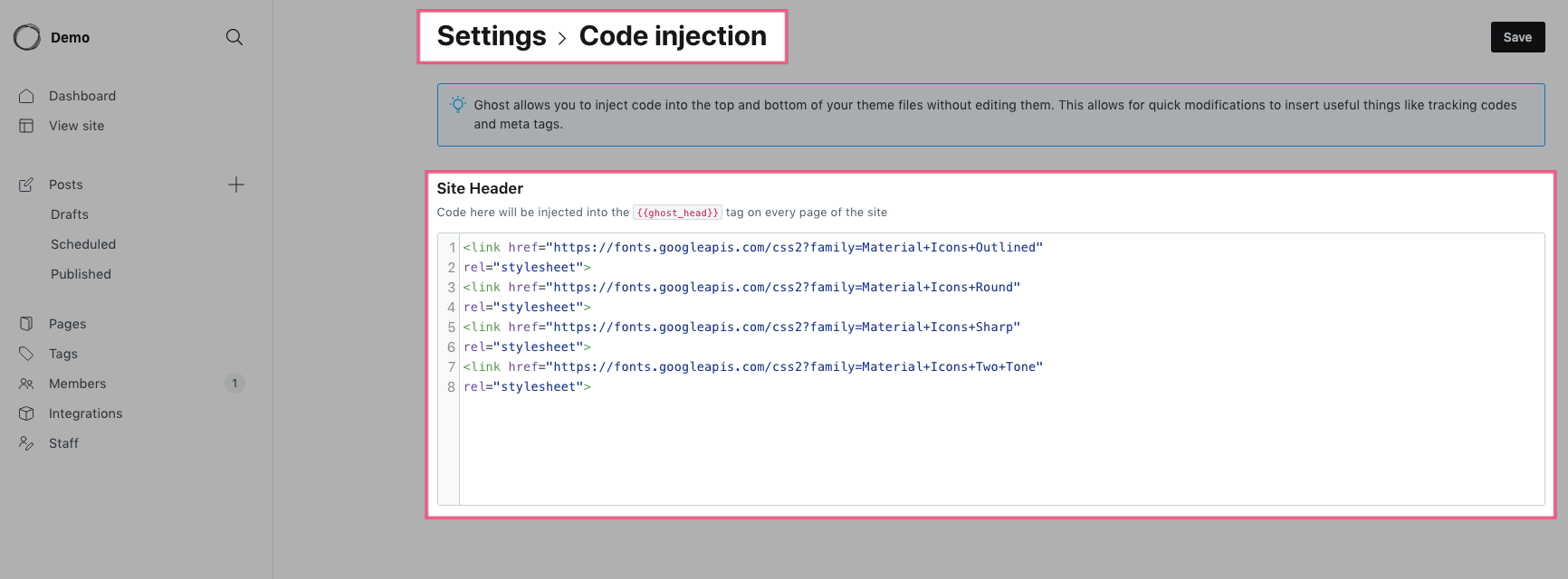Open the search magnifier icon
This screenshot has height=579, width=1568.
coord(234,37)
